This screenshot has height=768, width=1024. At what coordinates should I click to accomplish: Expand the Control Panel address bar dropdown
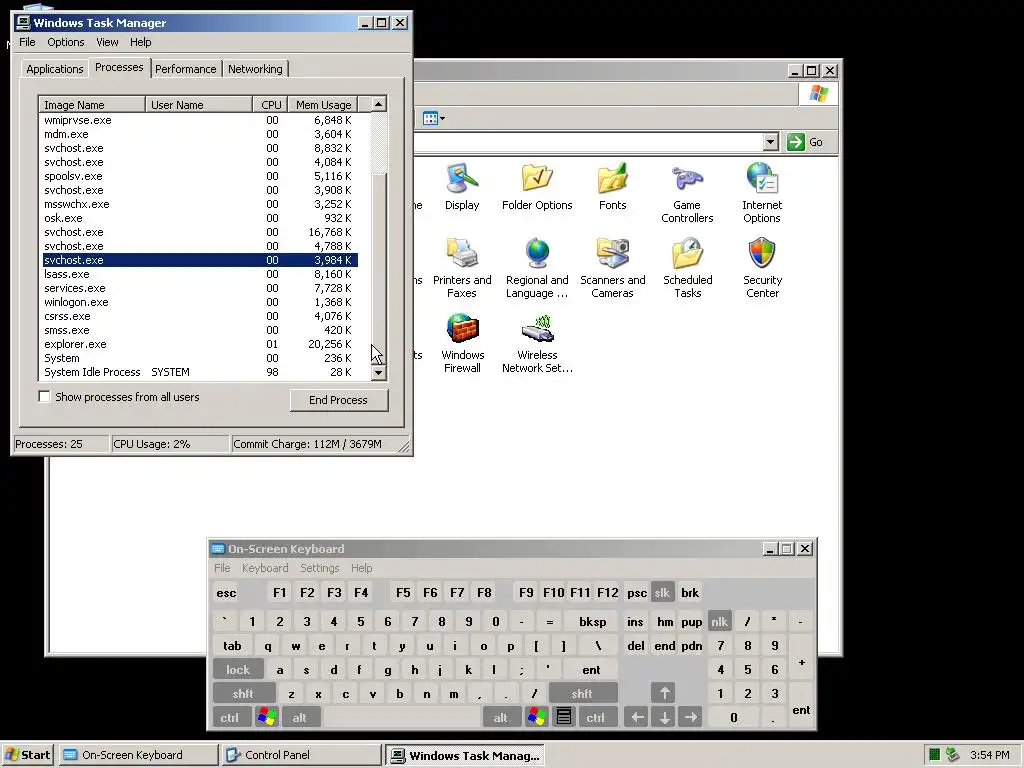[771, 142]
